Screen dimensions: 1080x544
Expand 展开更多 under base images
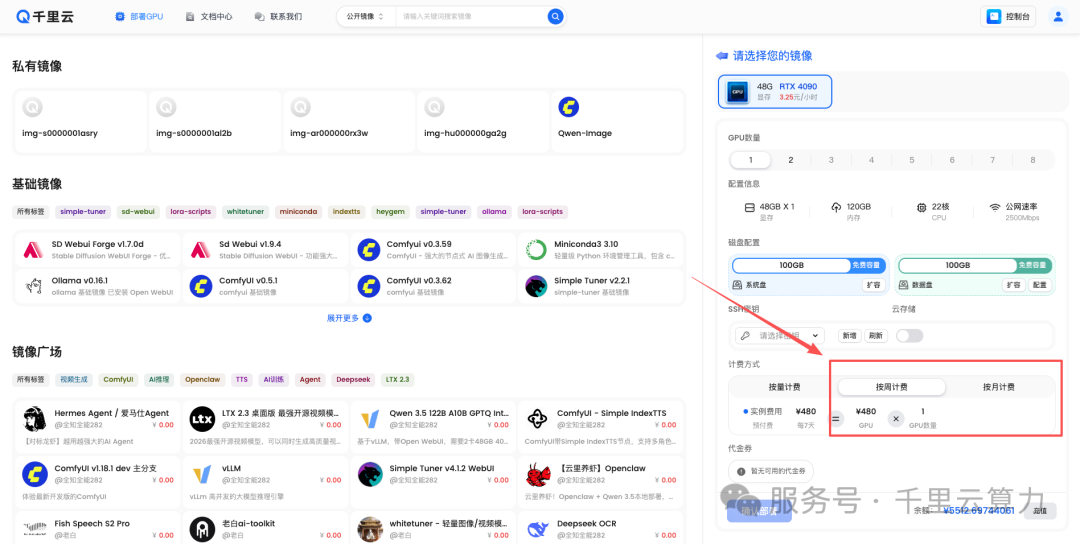click(349, 318)
